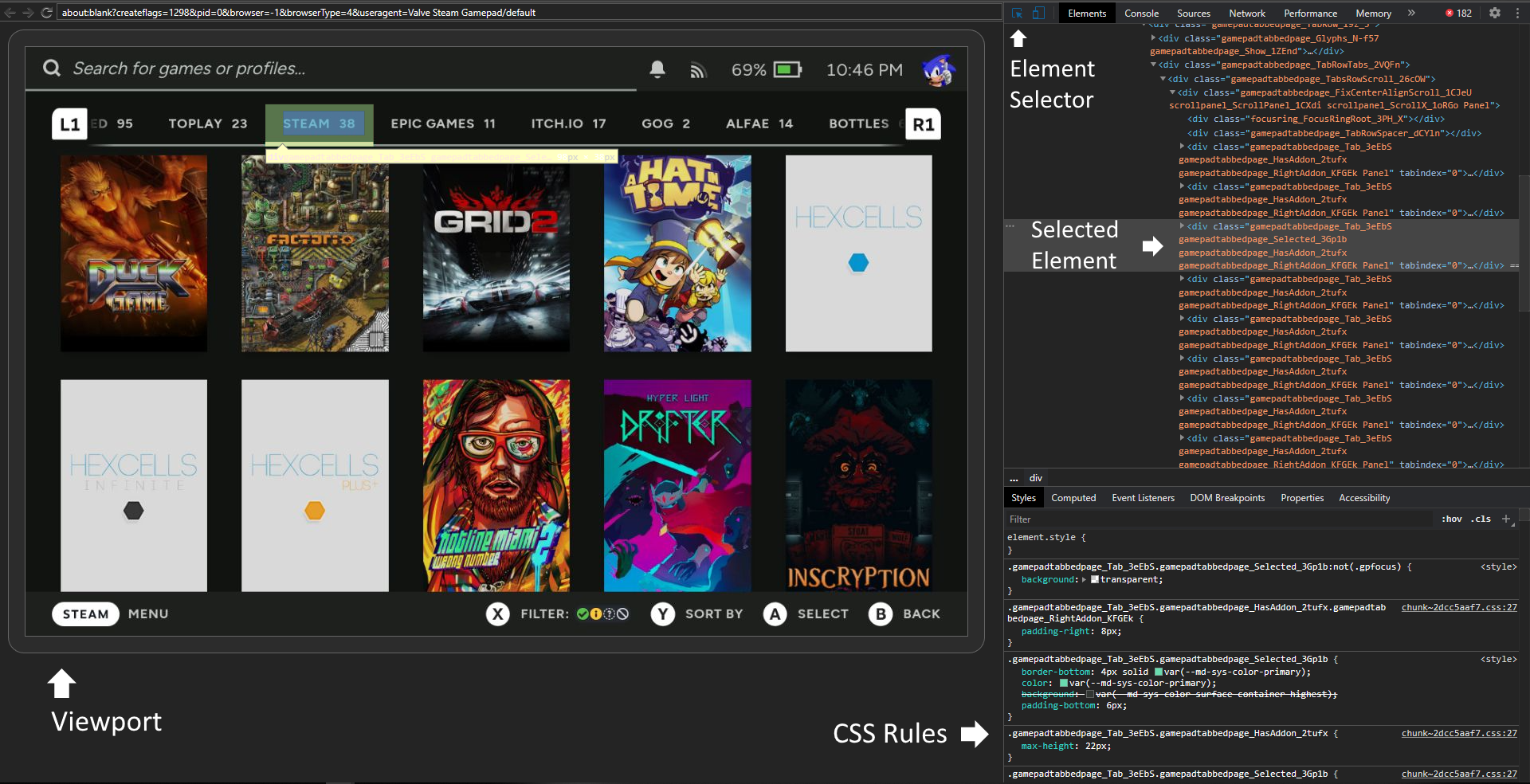1530x784 pixels.
Task: Expand the FixCenterAlignScroll div node
Action: click(1172, 92)
